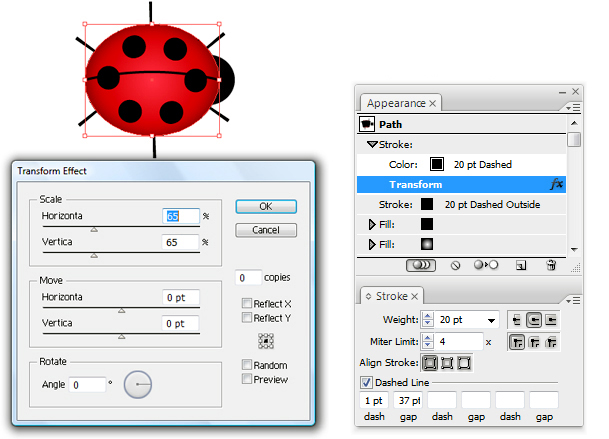The width and height of the screenshot is (609, 439).
Task: Align Stroke to Outside icon
Action: pos(464,363)
